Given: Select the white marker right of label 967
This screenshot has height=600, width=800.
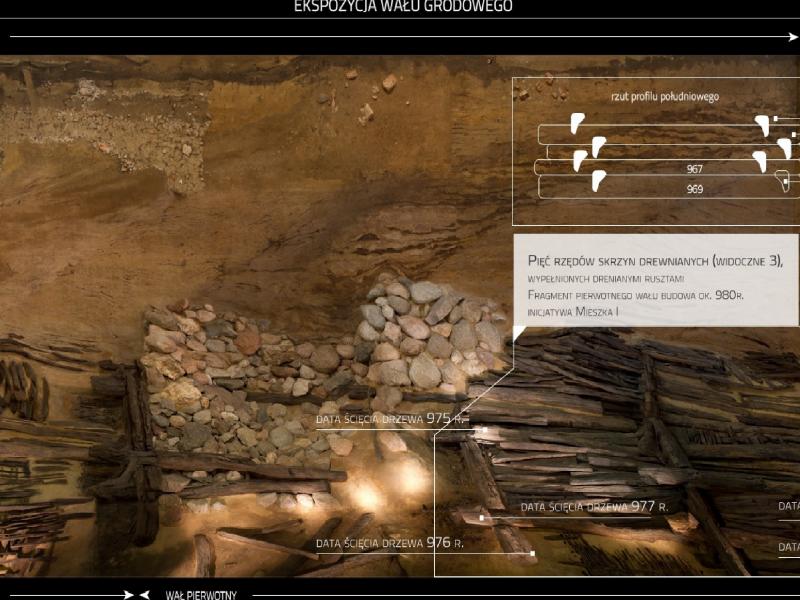Looking at the screenshot, I should pyautogui.click(x=760, y=160).
